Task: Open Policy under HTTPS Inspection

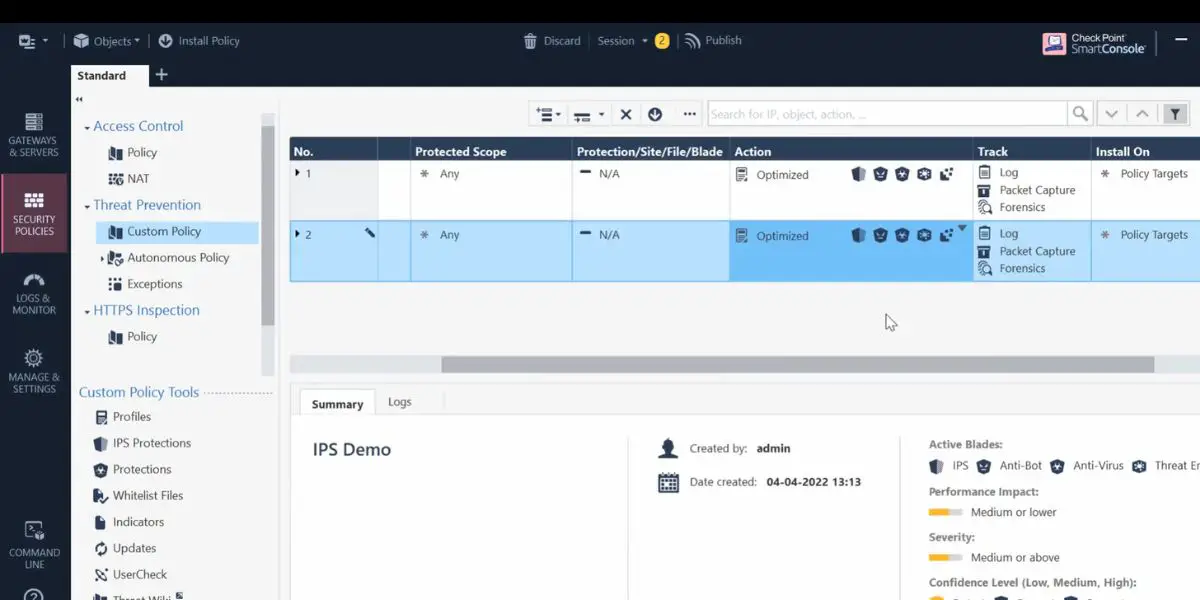Action: click(x=133, y=337)
